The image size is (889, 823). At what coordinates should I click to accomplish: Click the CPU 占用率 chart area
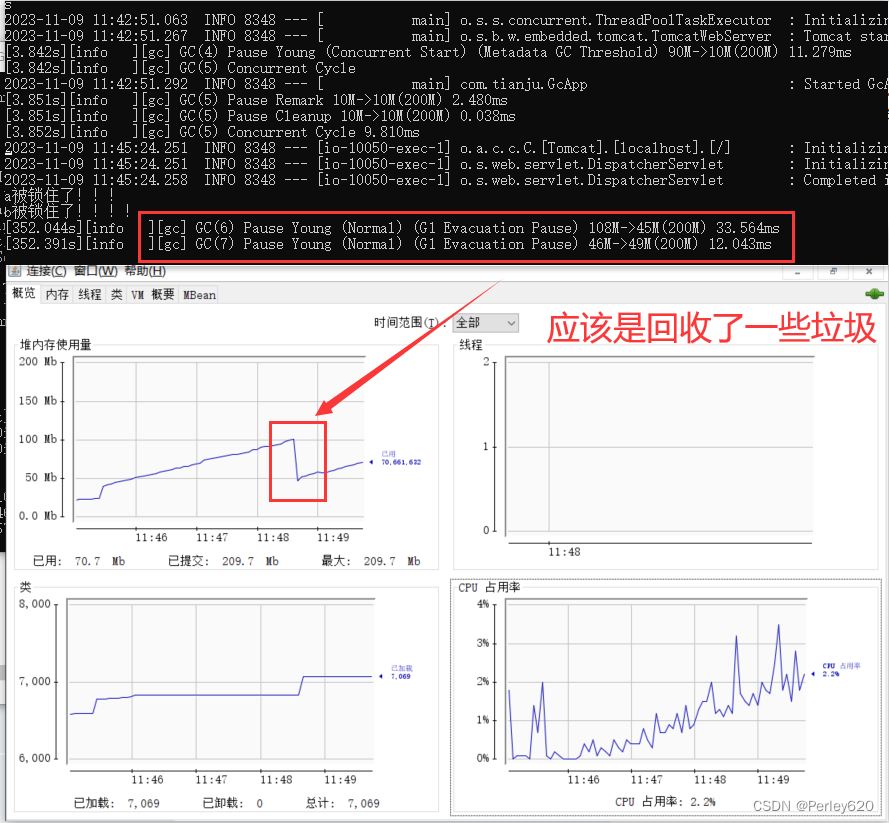tap(655, 681)
